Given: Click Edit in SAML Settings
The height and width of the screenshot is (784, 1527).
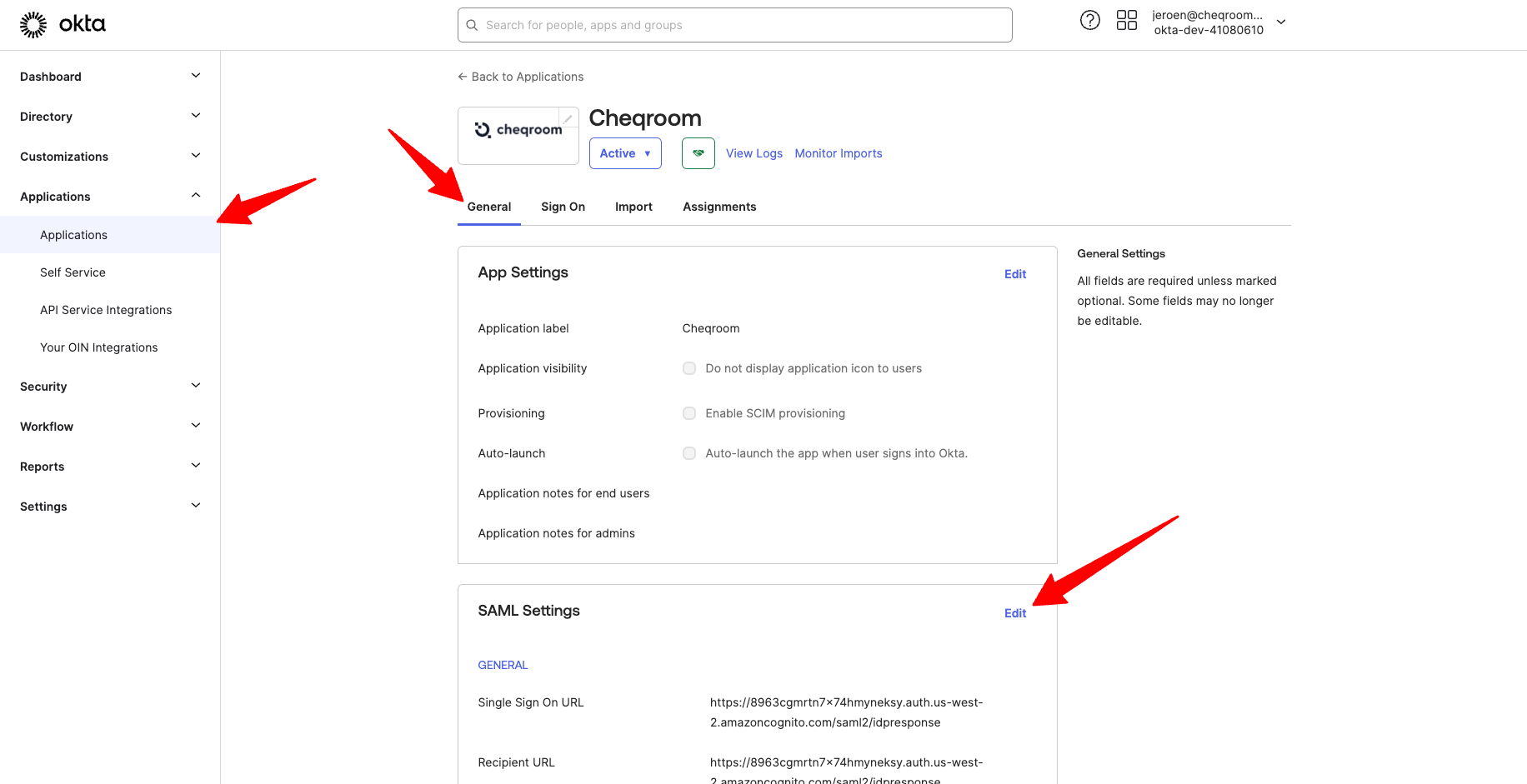Looking at the screenshot, I should [x=1014, y=613].
